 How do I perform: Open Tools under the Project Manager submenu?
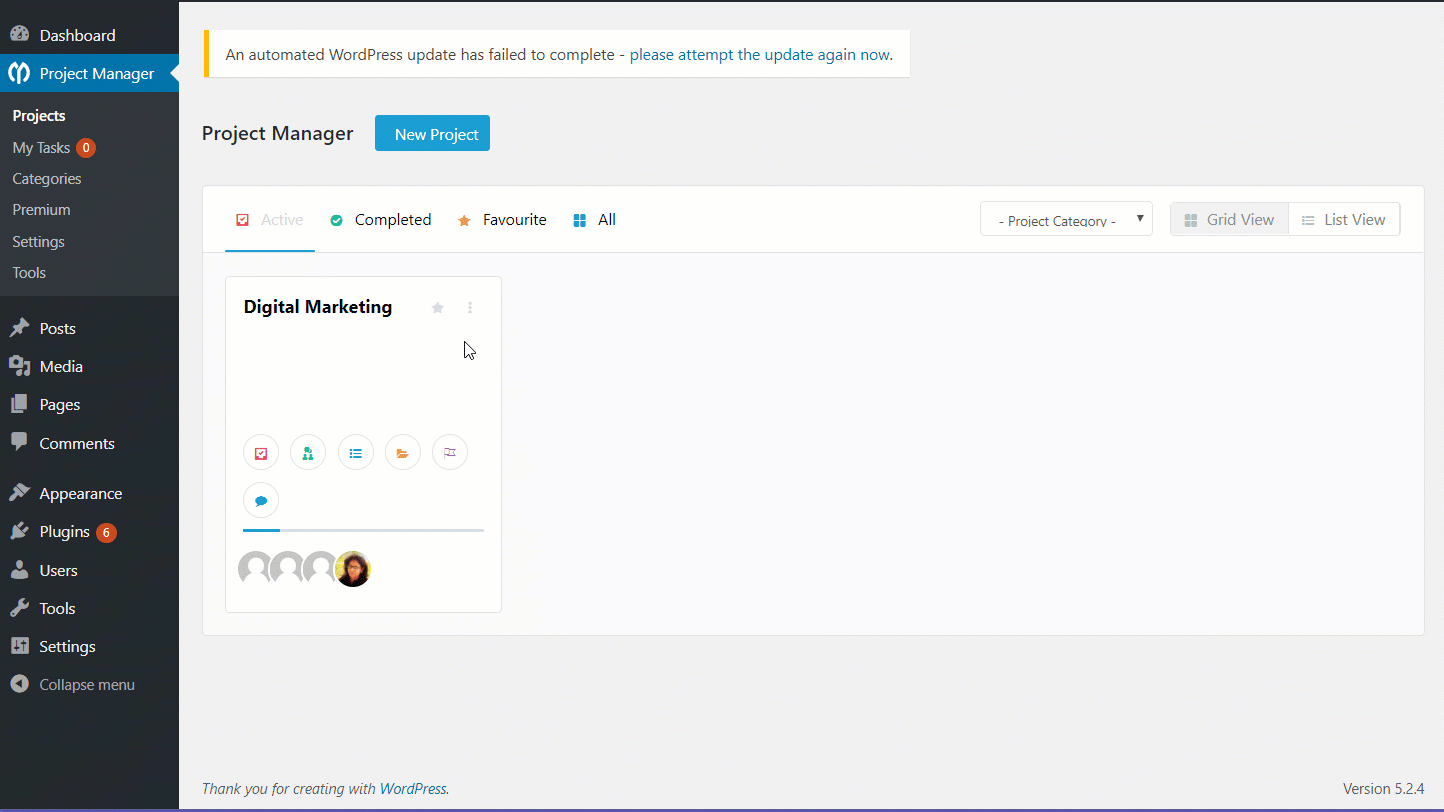point(29,273)
